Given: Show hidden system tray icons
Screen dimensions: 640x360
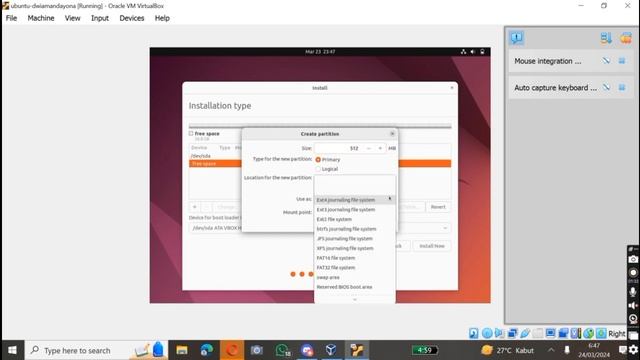Looking at the screenshot, I should (x=551, y=350).
